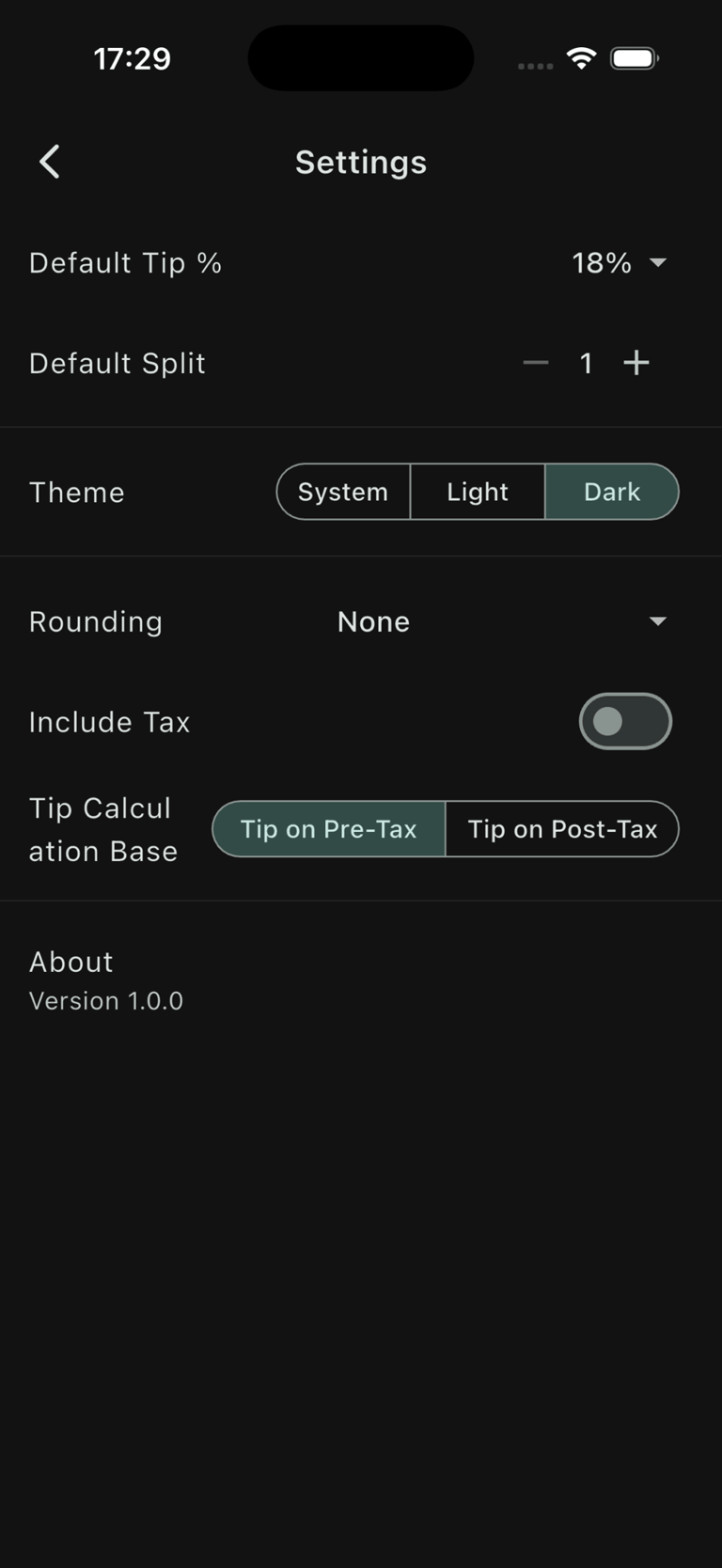Tap the 17:29 clock in status bar
Screen dimensions: 722x1568
coord(133,58)
